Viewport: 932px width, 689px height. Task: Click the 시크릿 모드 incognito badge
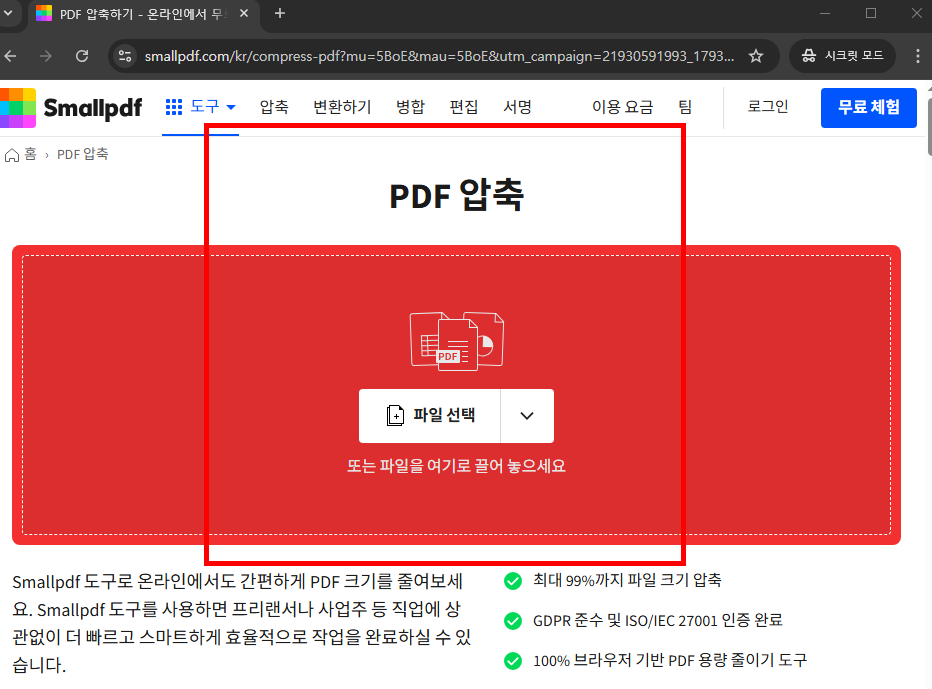click(841, 56)
